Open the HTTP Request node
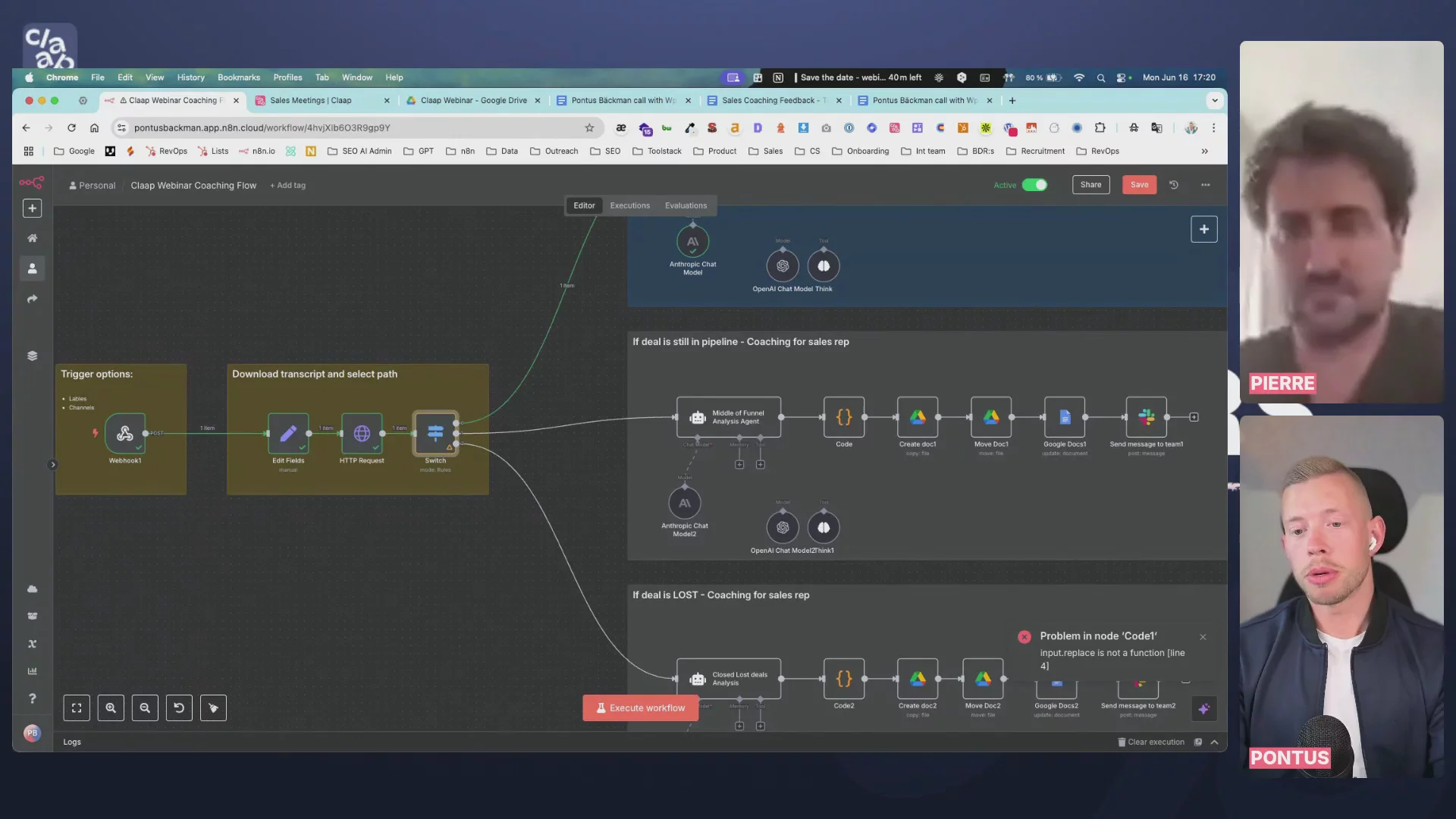Viewport: 1456px width, 819px height. (x=362, y=433)
